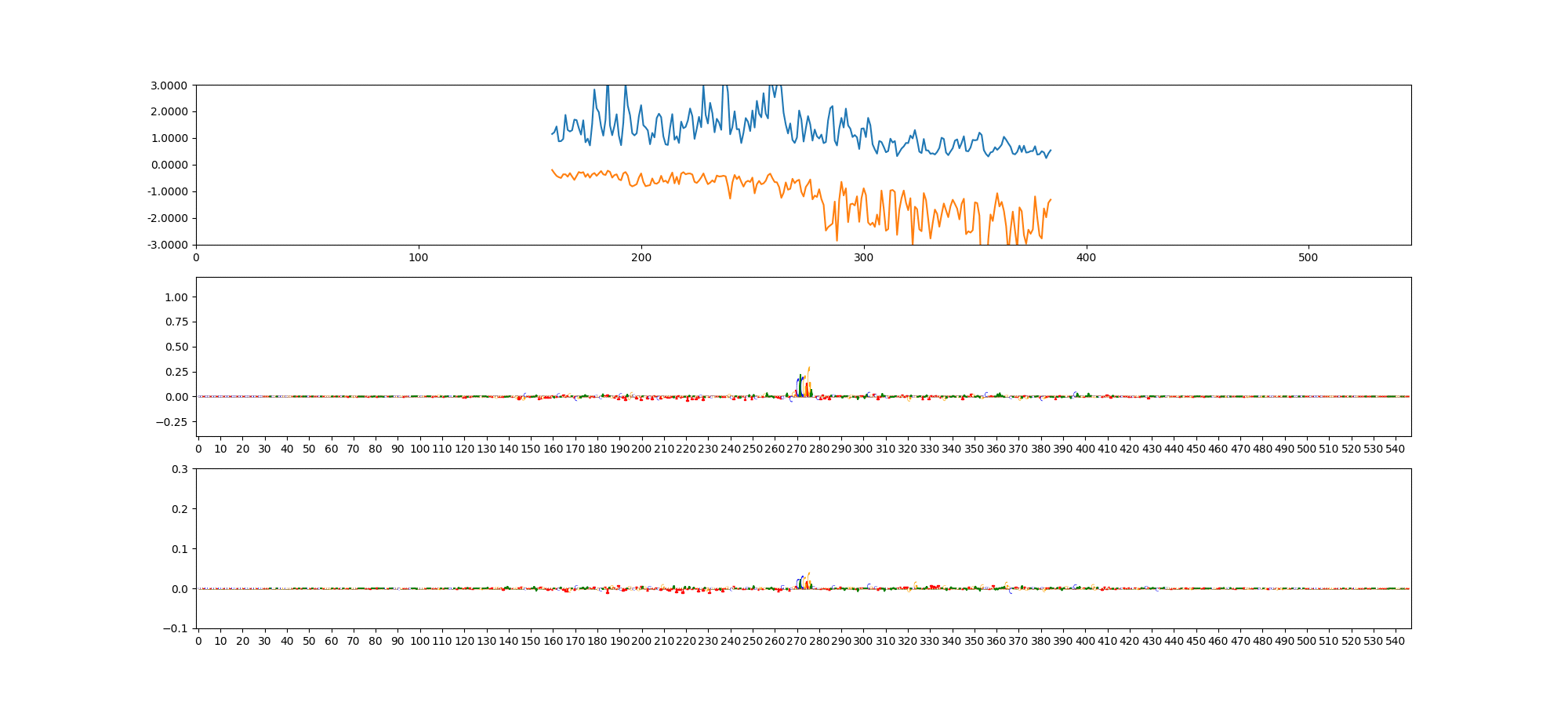Click the -3.0000 y-axis label in the top plot
The image size is (1568, 706).
[x=167, y=245]
